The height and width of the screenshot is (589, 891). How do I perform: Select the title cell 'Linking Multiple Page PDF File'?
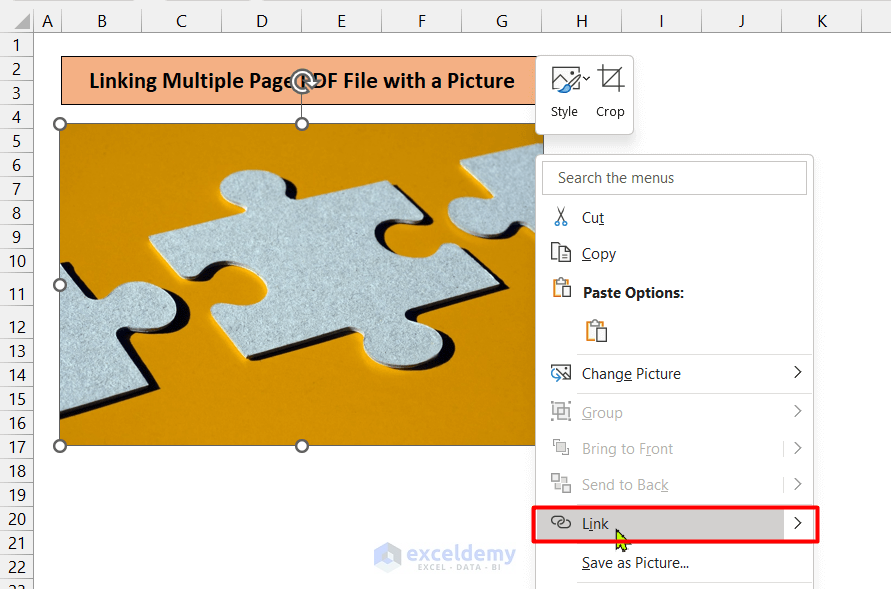[299, 81]
